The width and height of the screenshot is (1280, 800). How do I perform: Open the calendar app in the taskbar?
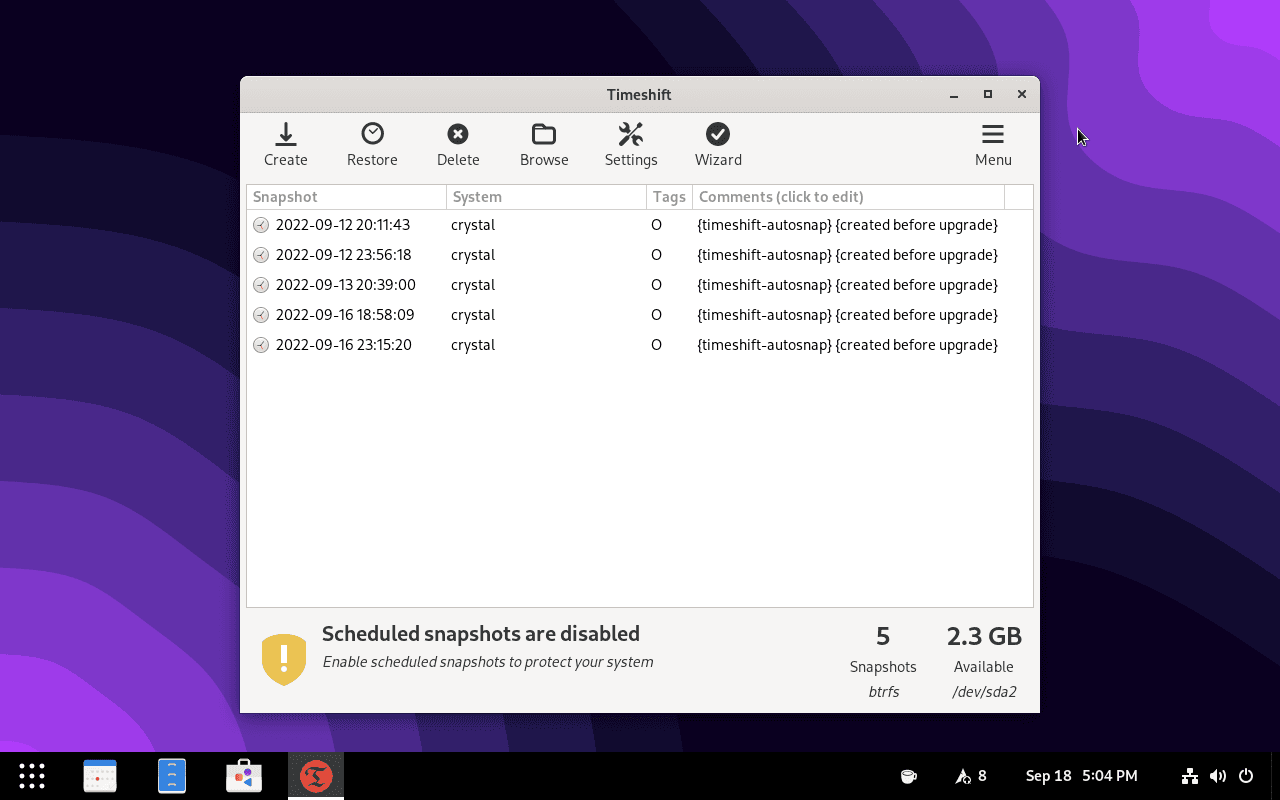click(100, 776)
